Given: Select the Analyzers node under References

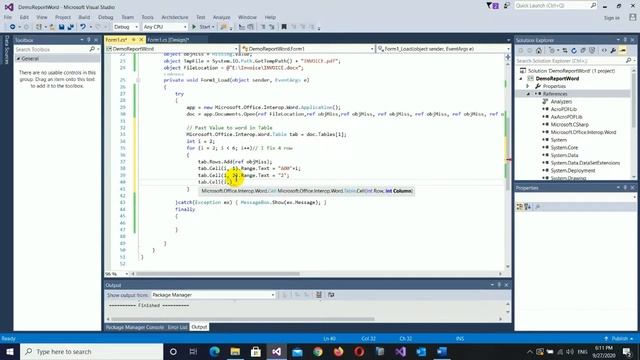Looking at the screenshot, I should [x=561, y=101].
